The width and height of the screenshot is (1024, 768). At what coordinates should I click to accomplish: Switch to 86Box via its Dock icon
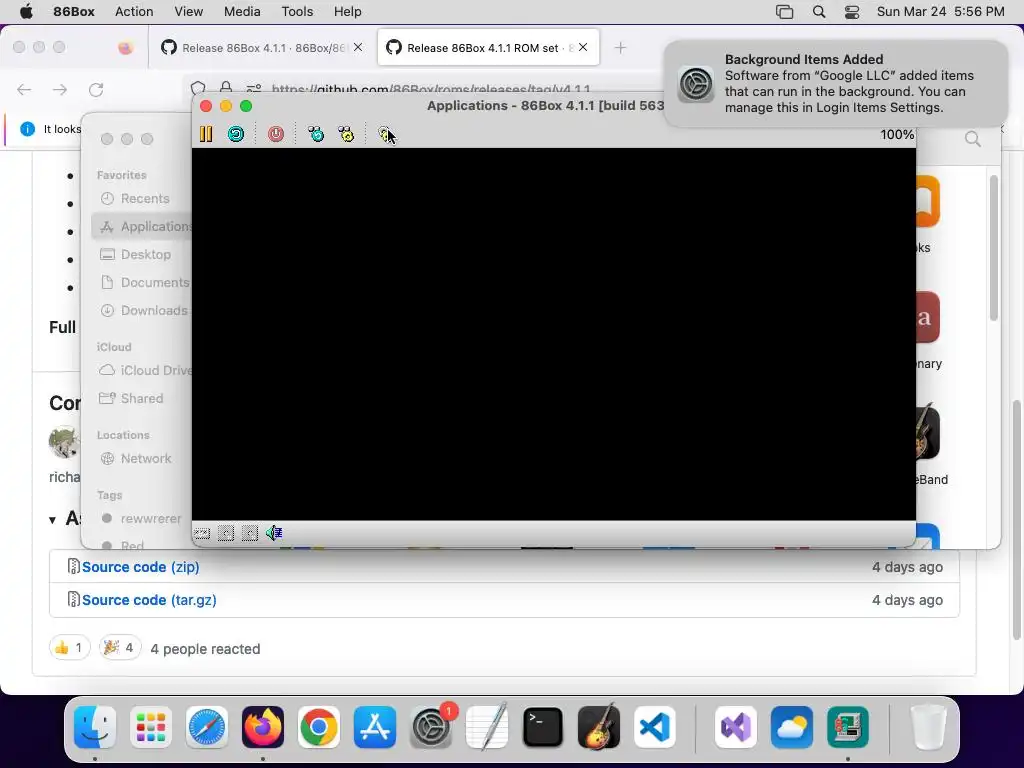(x=848, y=727)
